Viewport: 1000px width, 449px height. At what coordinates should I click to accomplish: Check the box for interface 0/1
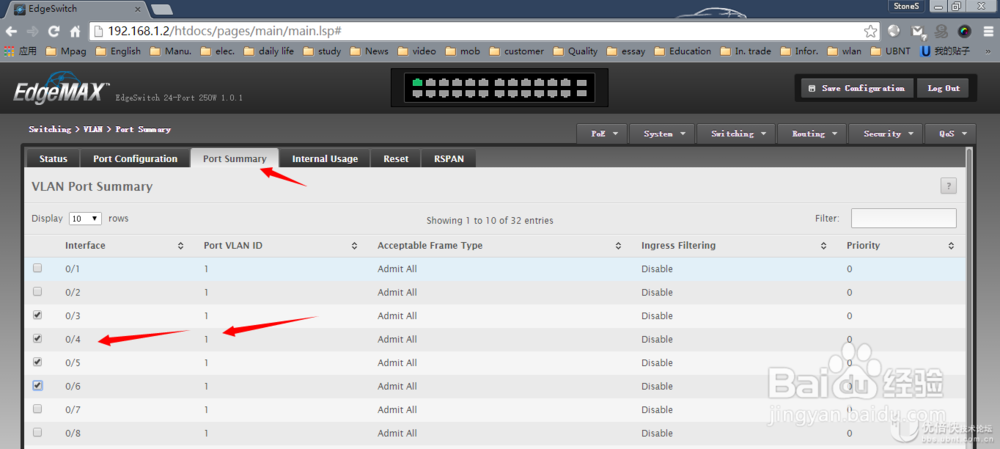(38, 269)
